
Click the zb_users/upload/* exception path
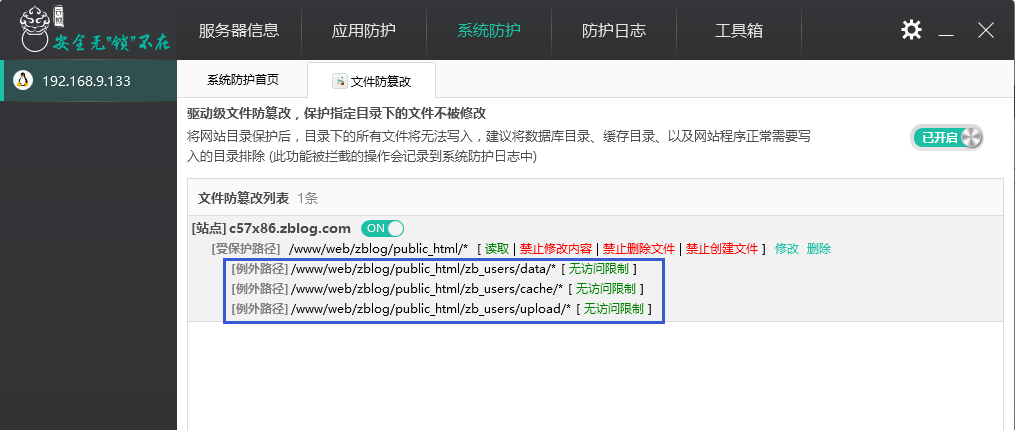(x=430, y=309)
